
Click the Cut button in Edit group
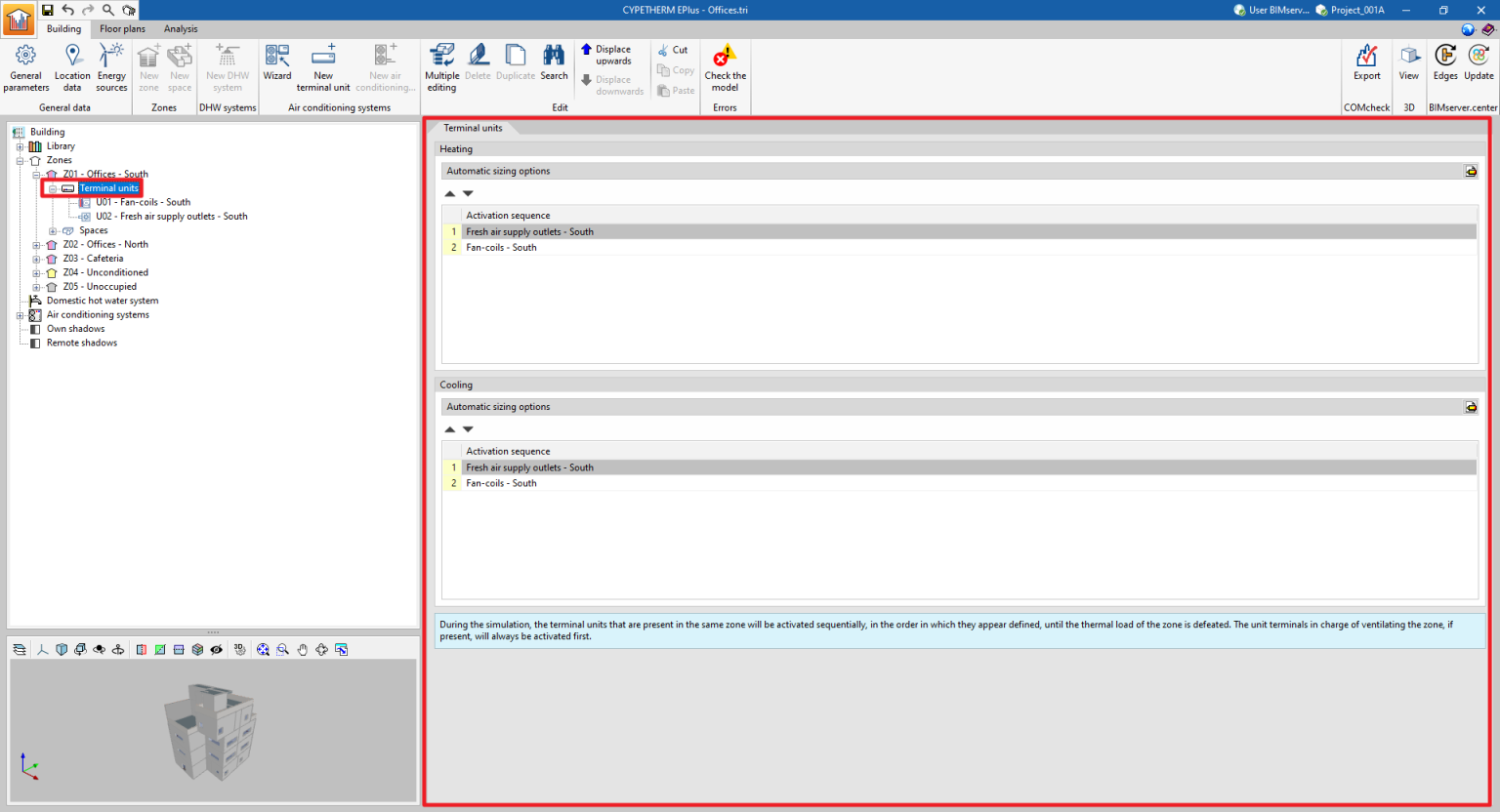click(672, 49)
